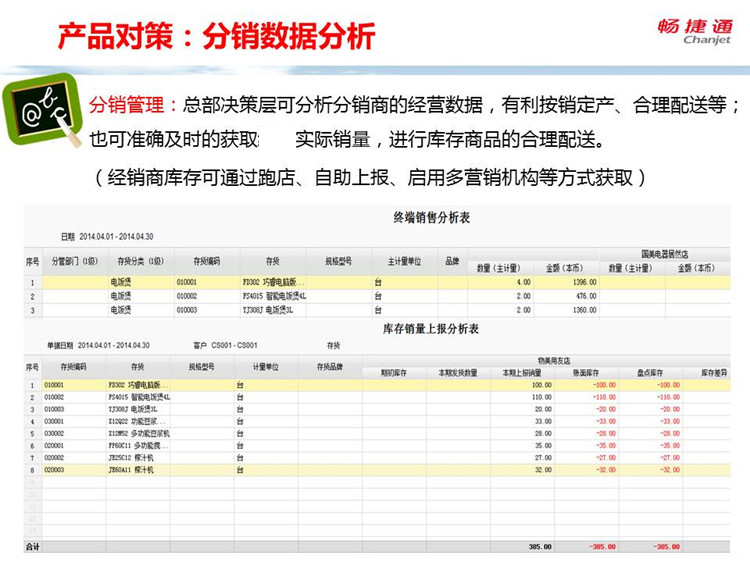
Task: Click the Chanjet logo
Action: click(x=694, y=31)
